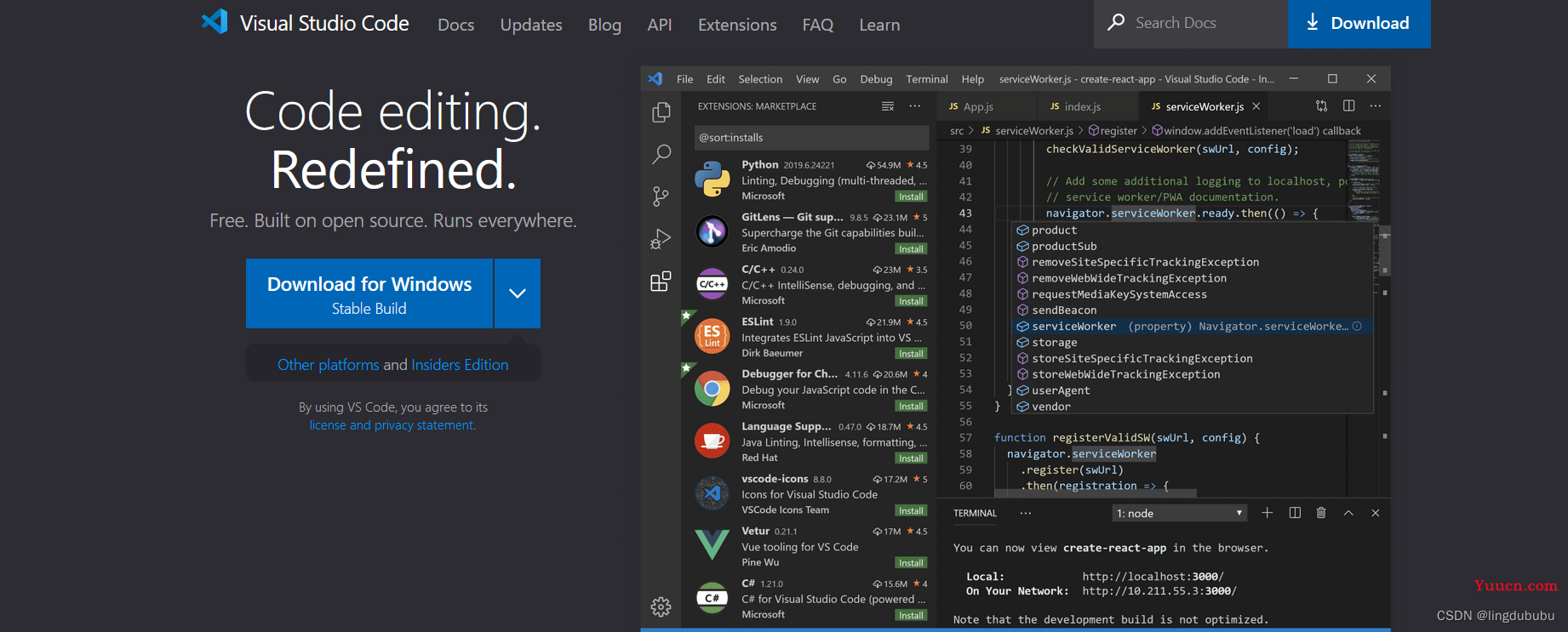Image resolution: width=1568 pixels, height=632 pixels.
Task: Open license and privacy statement link
Action: [392, 425]
